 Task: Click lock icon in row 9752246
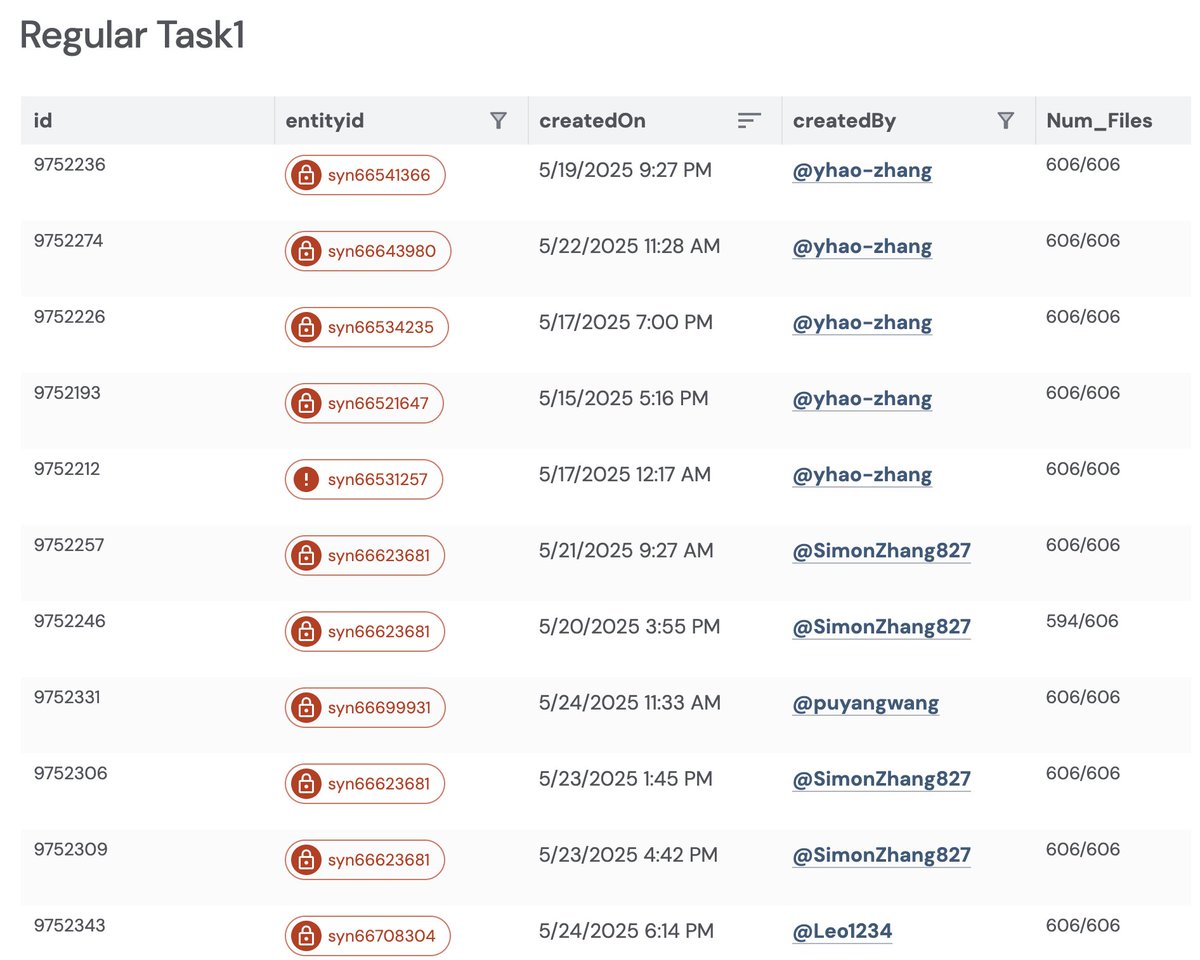pyautogui.click(x=306, y=631)
